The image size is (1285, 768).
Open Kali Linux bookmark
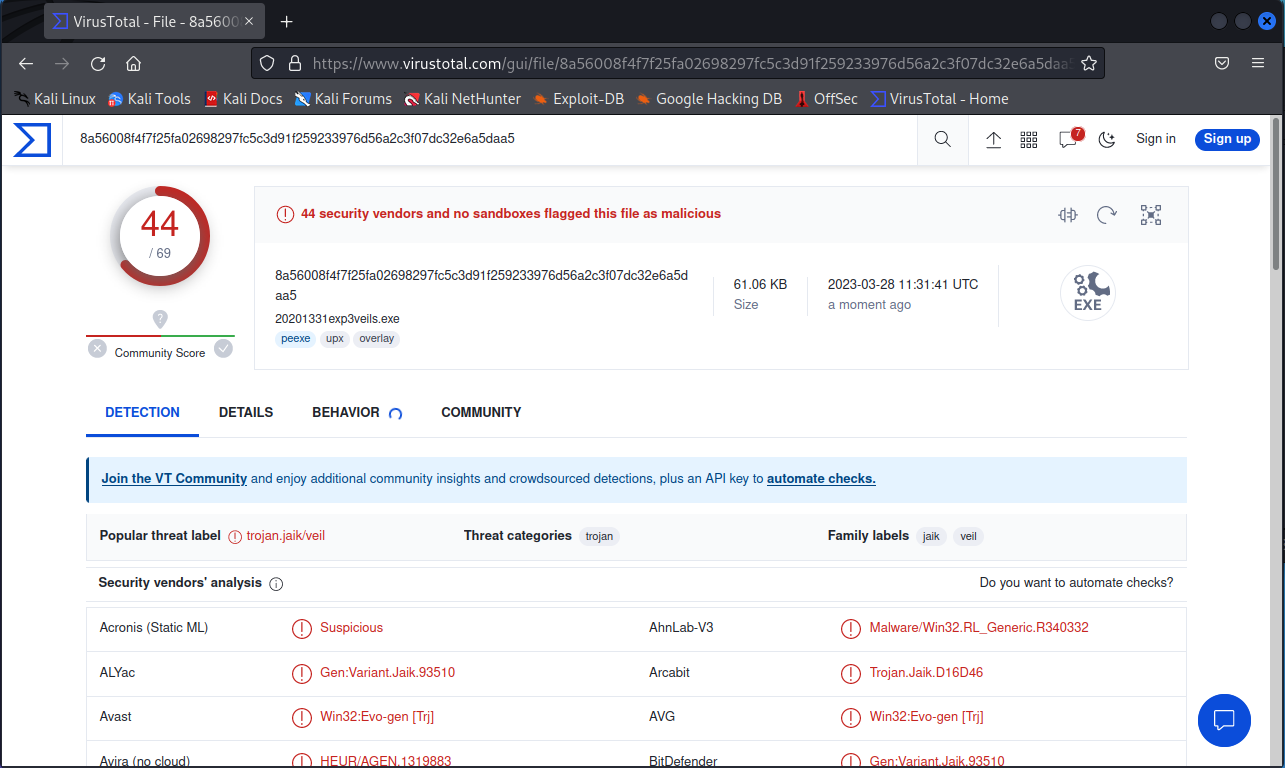point(55,99)
